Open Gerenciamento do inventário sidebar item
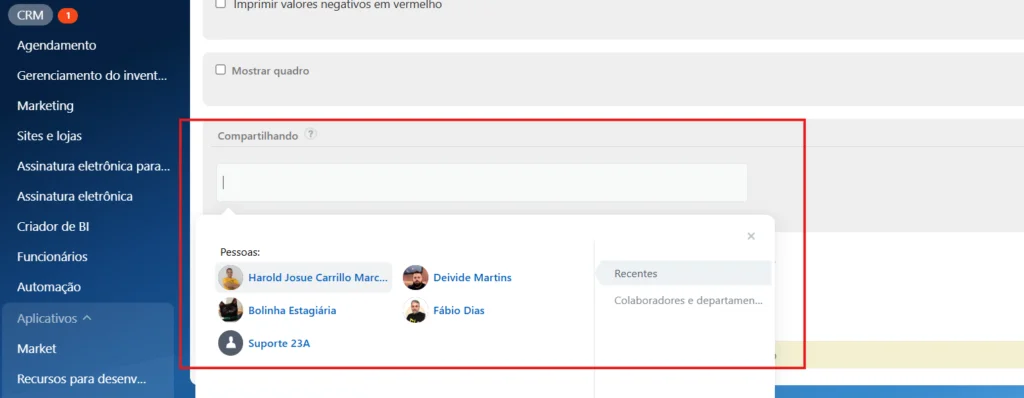Screen dimensions: 1024x398 [92, 75]
